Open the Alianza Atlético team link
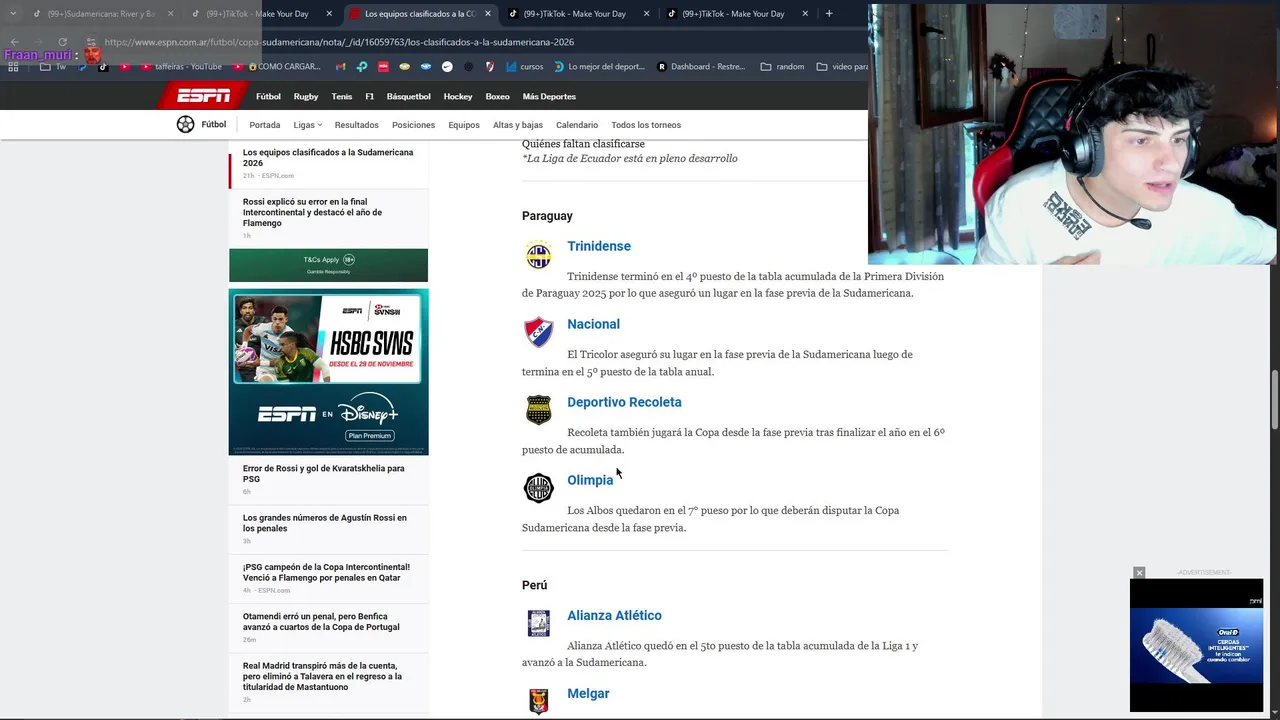The height and width of the screenshot is (720, 1280). click(614, 615)
